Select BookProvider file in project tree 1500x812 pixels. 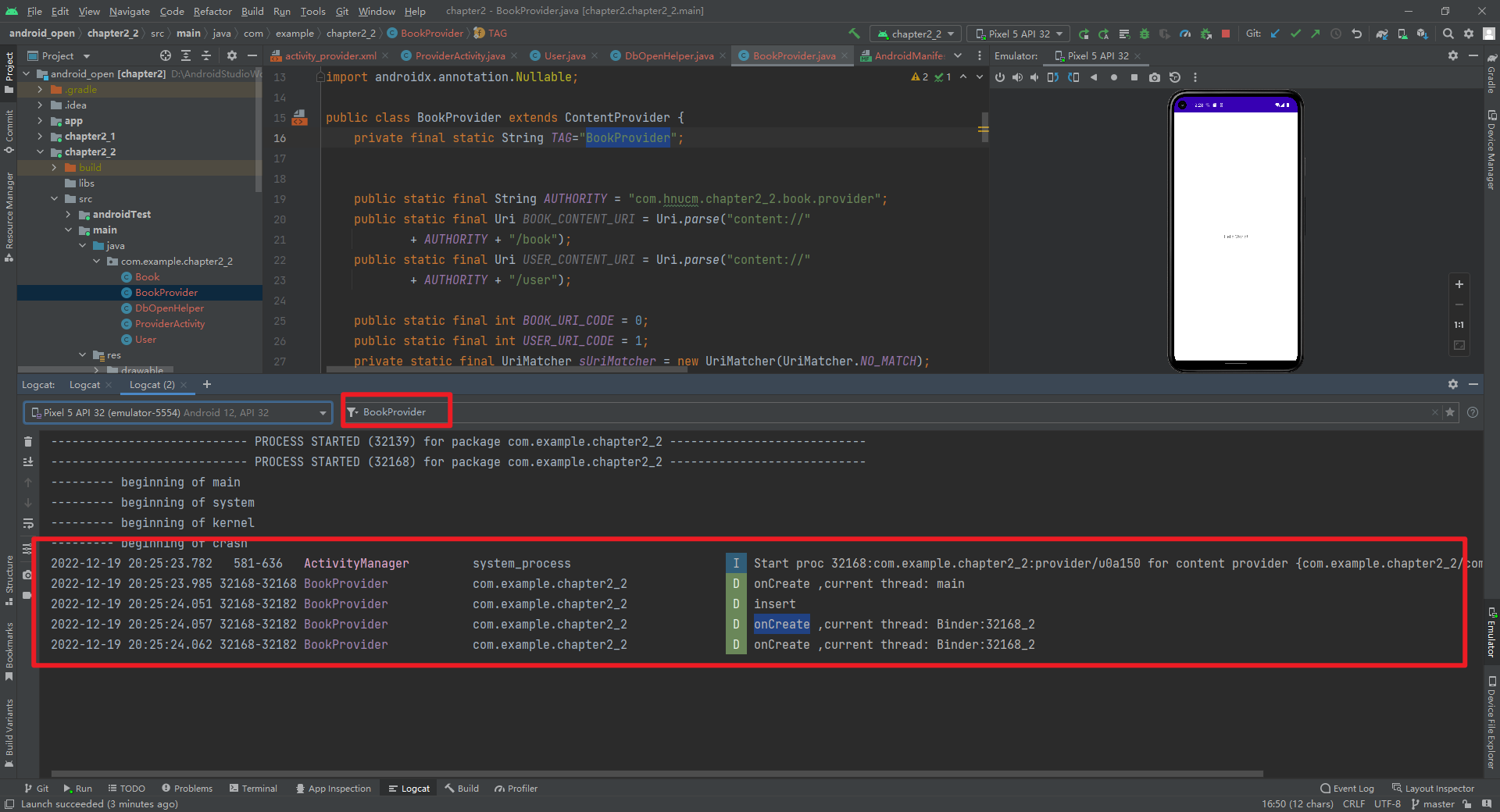tap(166, 293)
